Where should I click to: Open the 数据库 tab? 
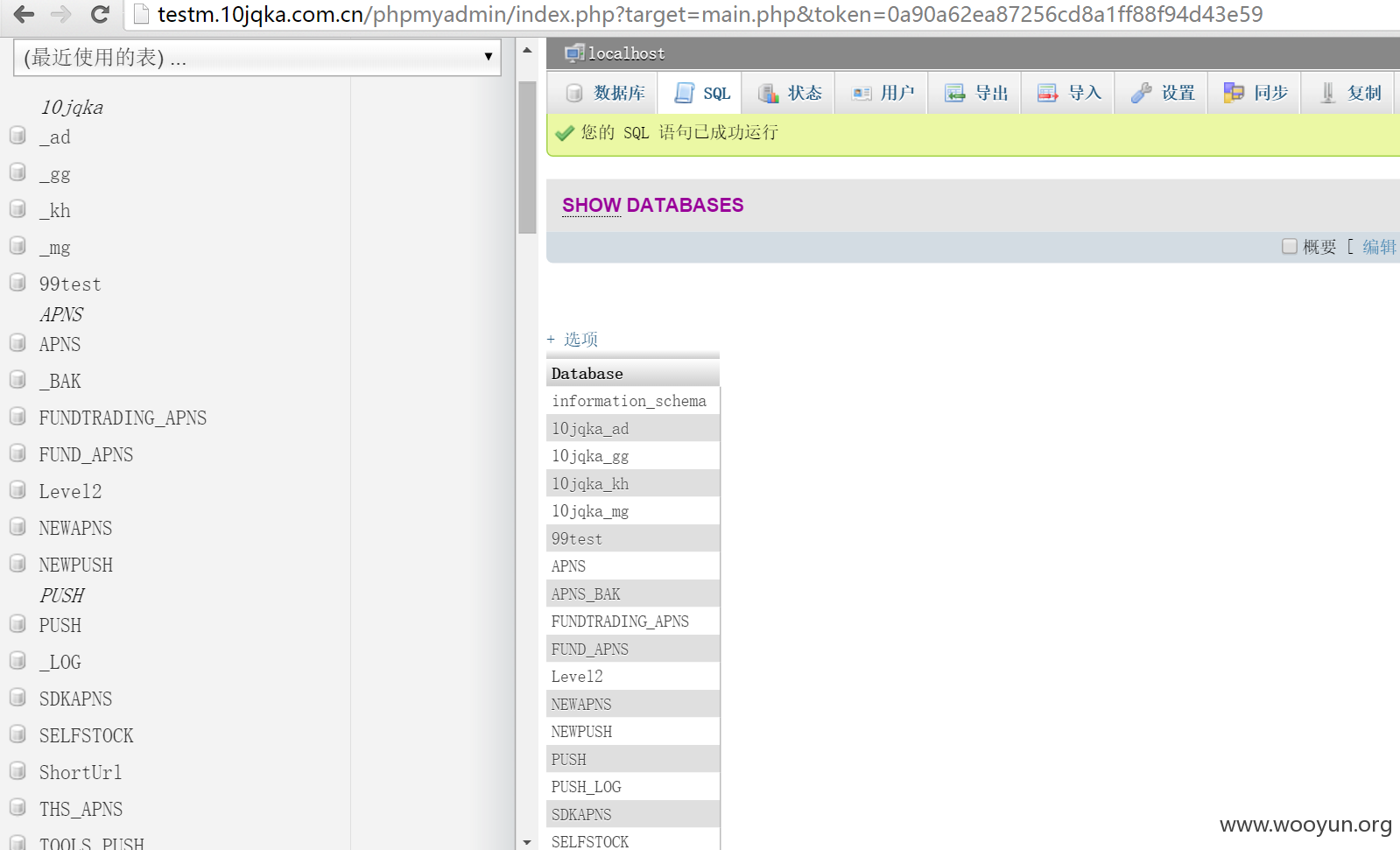(606, 93)
